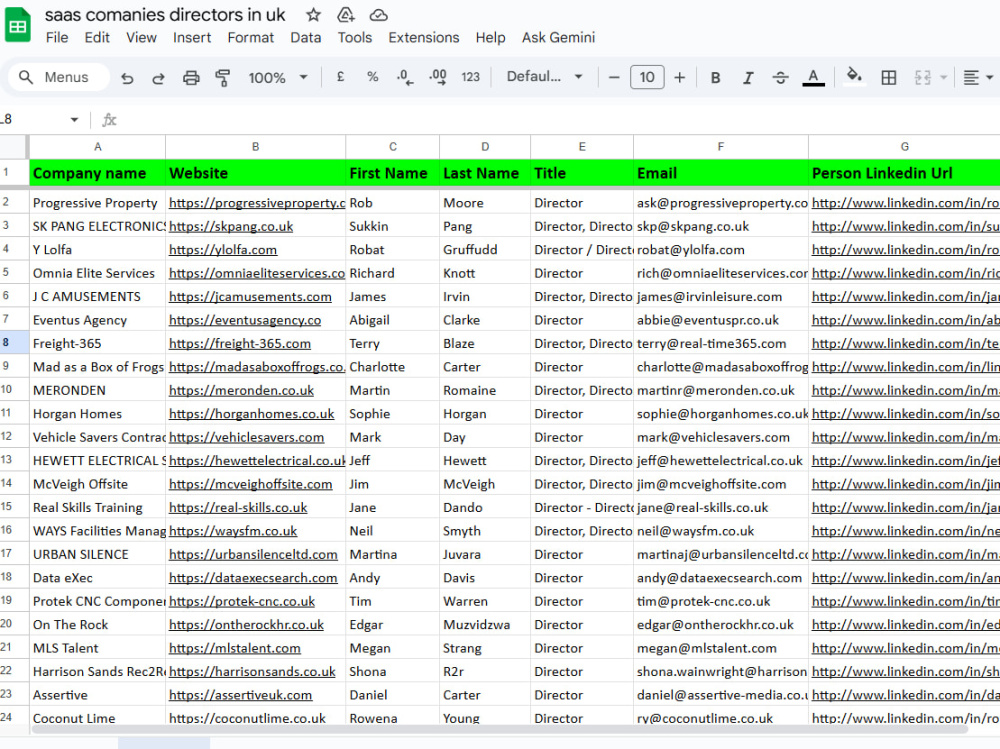Click the Redo arrow
This screenshot has width=1000, height=749.
click(x=158, y=78)
